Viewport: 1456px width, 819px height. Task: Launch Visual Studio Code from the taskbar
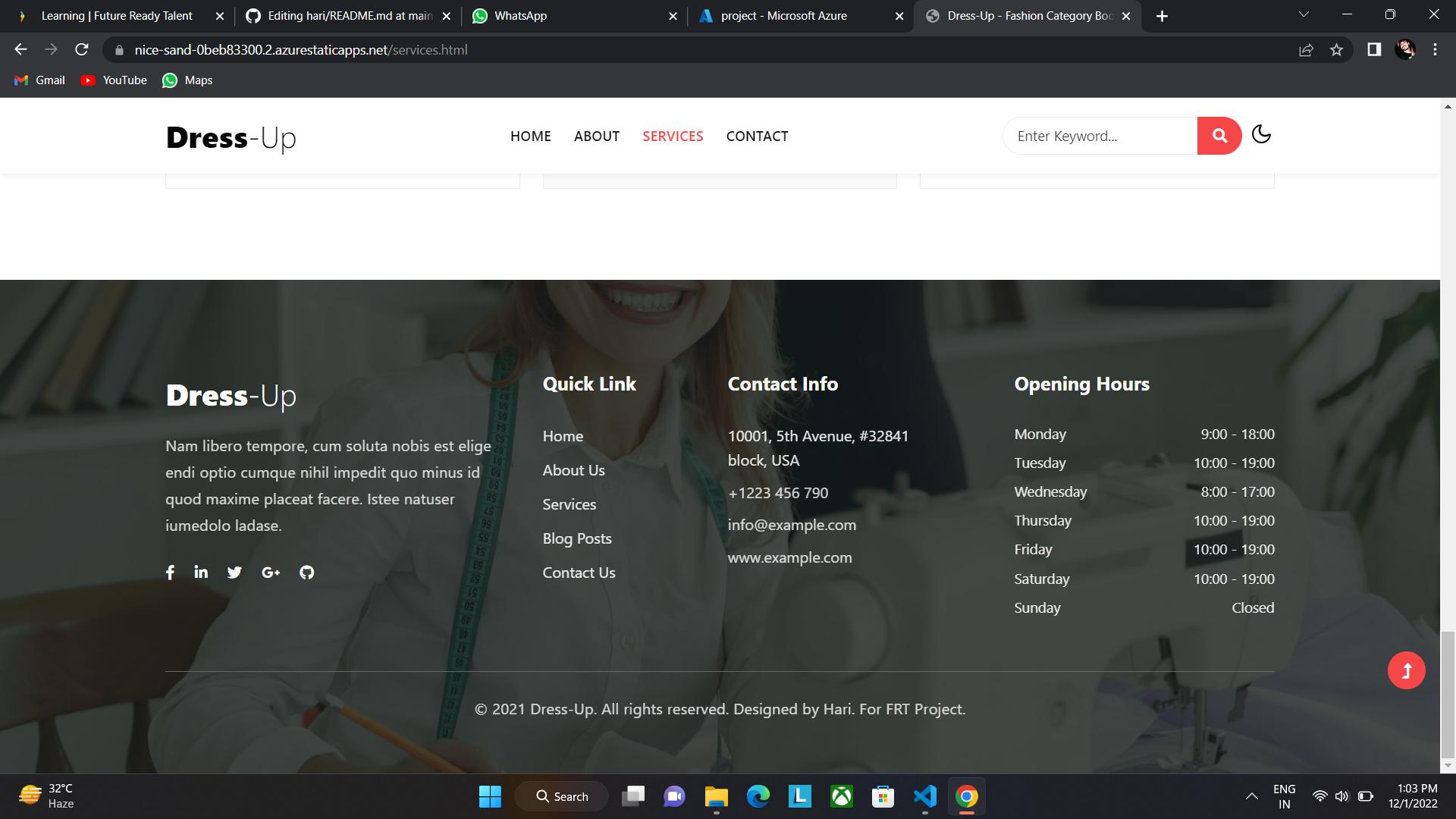pyautogui.click(x=924, y=796)
